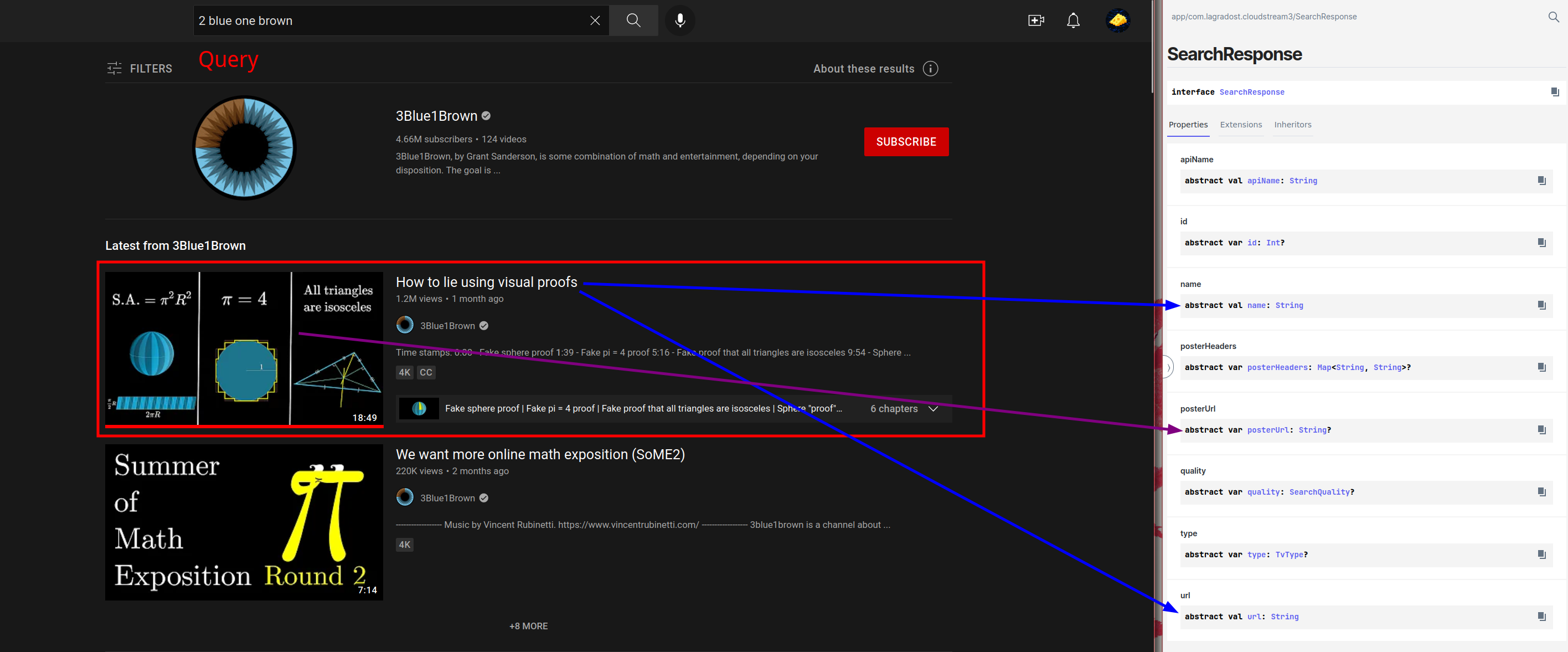The width and height of the screenshot is (1568, 652).
Task: Copy the type property signature
Action: point(1541,555)
